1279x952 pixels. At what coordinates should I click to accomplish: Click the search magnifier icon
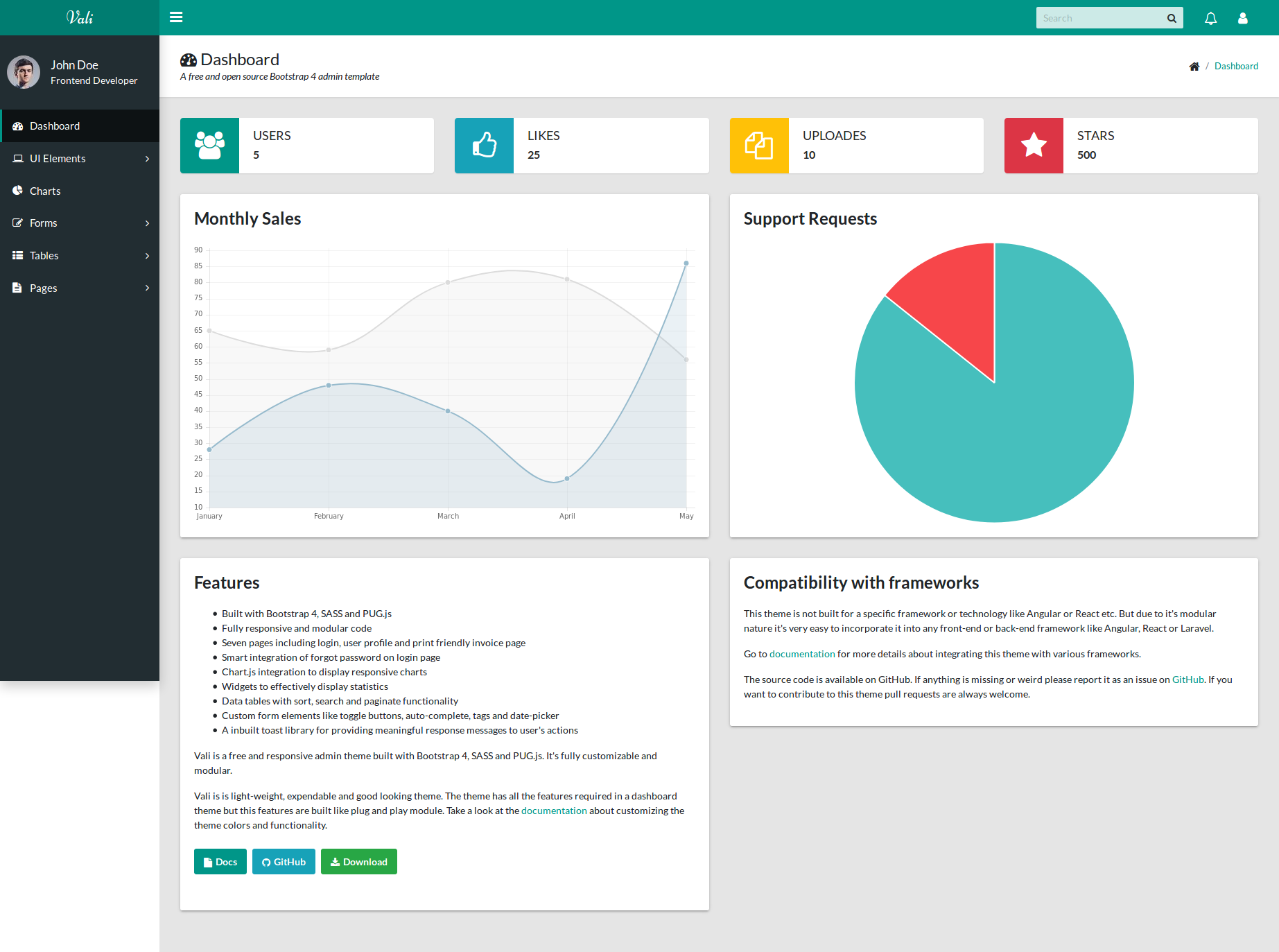pyautogui.click(x=1172, y=17)
